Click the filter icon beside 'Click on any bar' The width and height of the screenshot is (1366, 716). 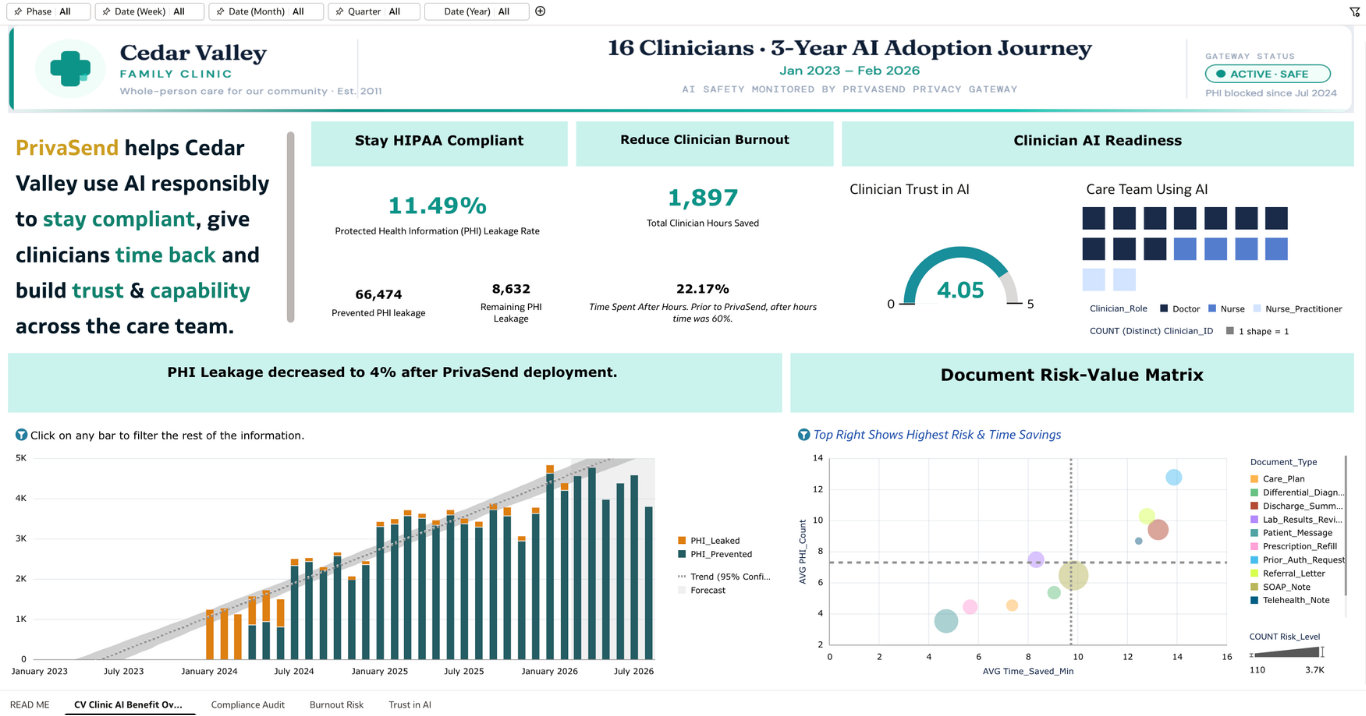21,435
